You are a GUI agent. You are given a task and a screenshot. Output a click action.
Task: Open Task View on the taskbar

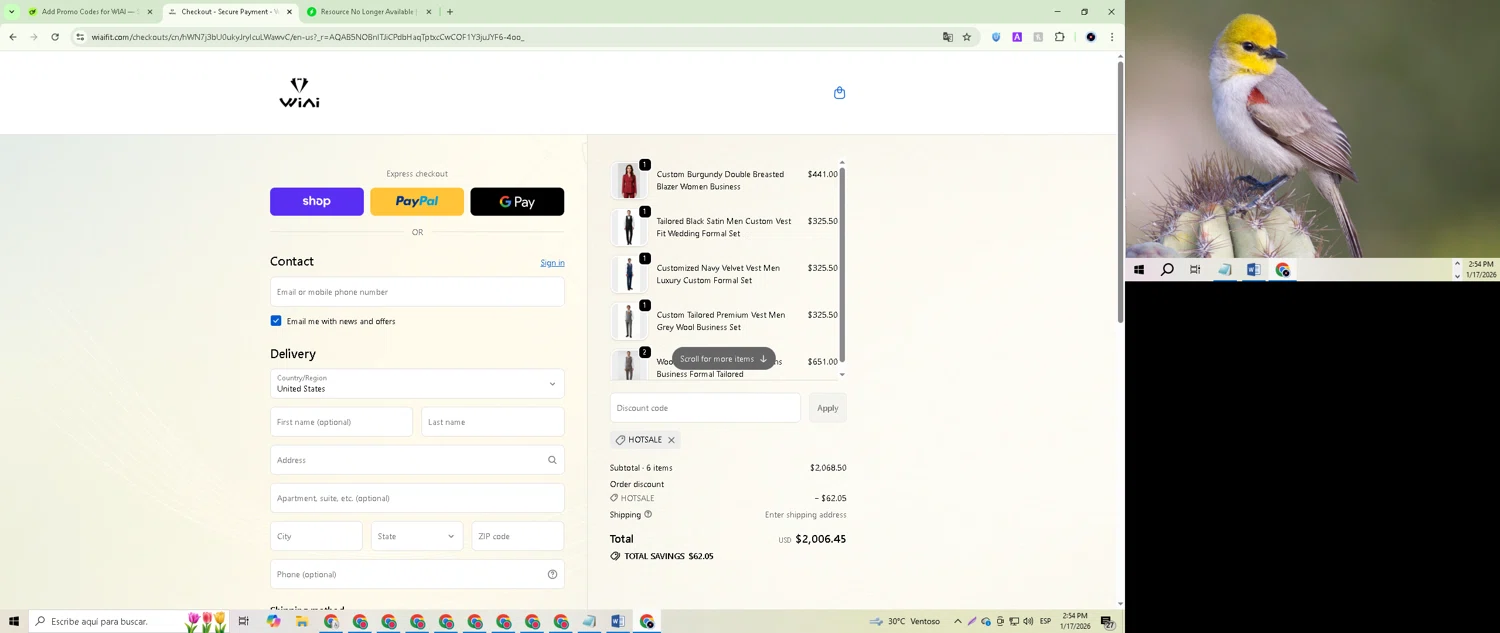pyautogui.click(x=243, y=621)
